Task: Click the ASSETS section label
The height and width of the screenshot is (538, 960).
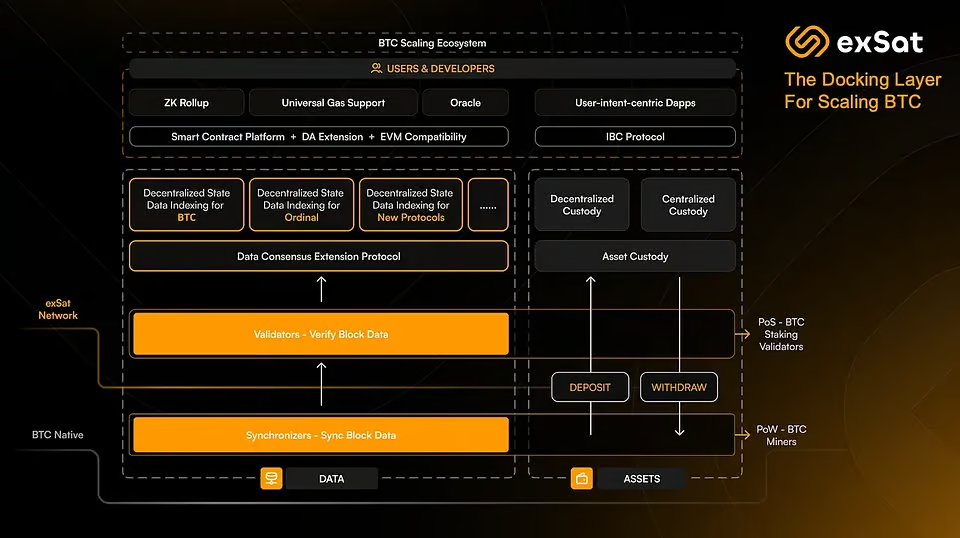Action: [x=641, y=479]
